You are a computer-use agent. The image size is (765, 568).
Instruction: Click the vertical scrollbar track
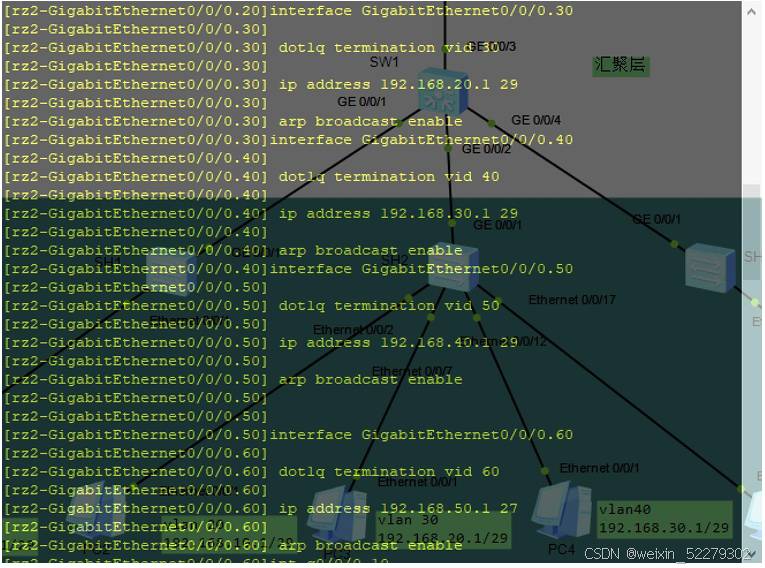pyautogui.click(x=752, y=282)
